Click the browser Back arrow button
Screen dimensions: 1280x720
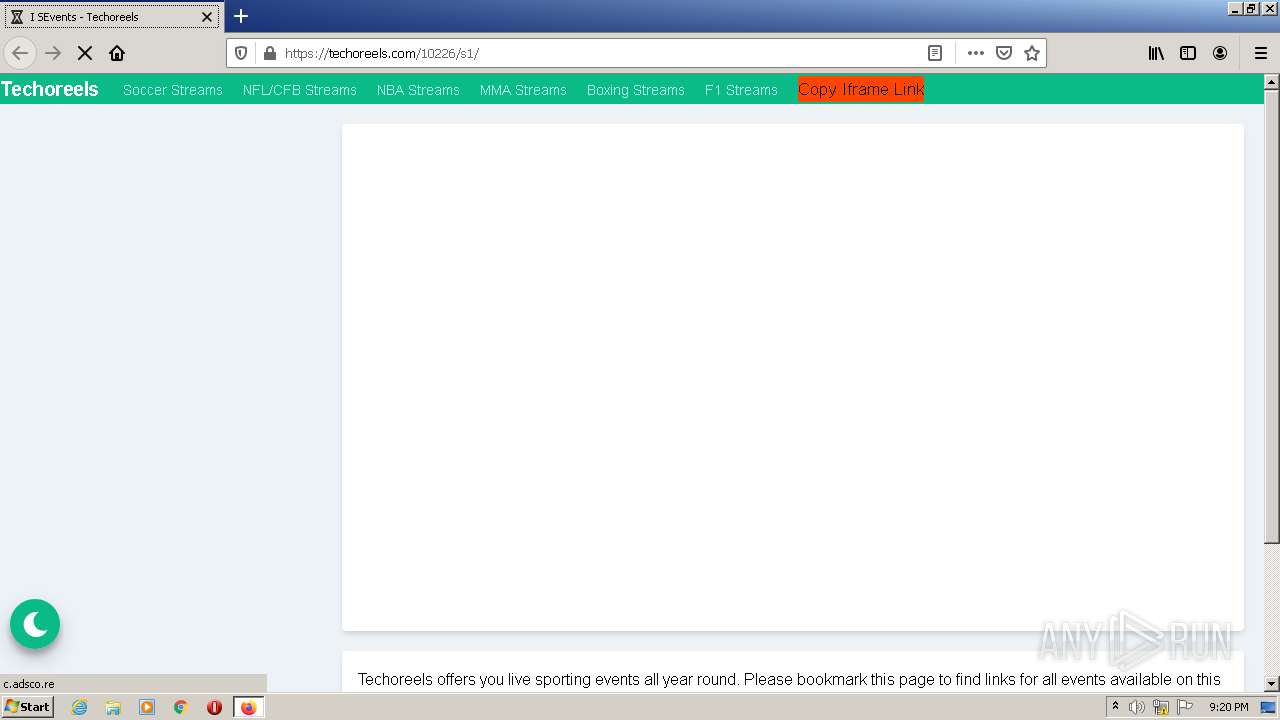(20, 53)
